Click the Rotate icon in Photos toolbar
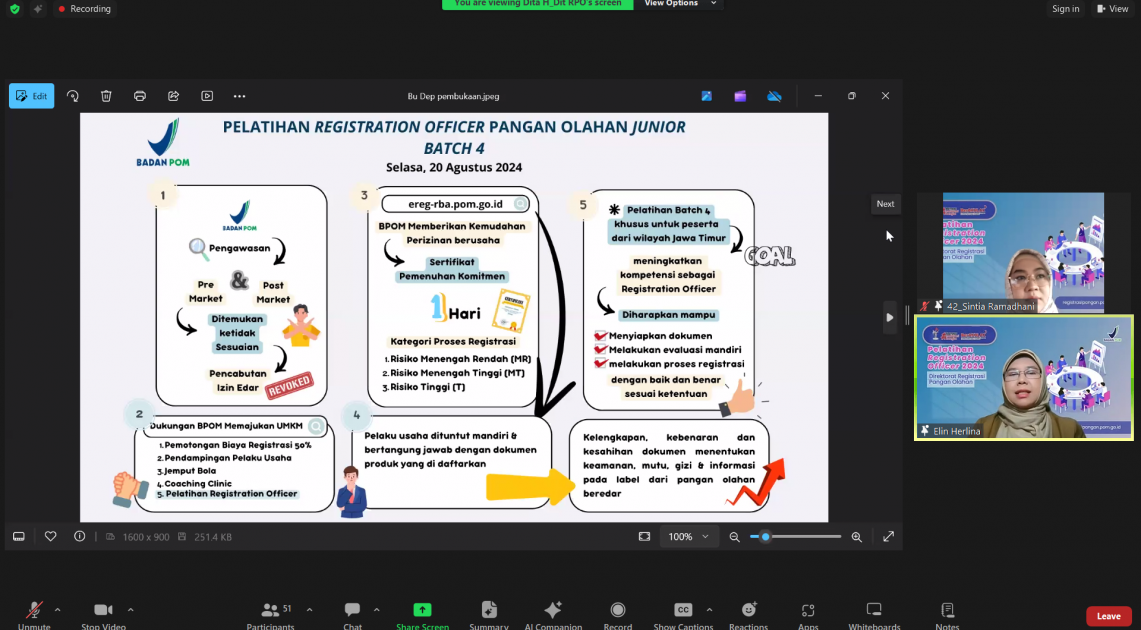This screenshot has width=1141, height=630. 73,96
